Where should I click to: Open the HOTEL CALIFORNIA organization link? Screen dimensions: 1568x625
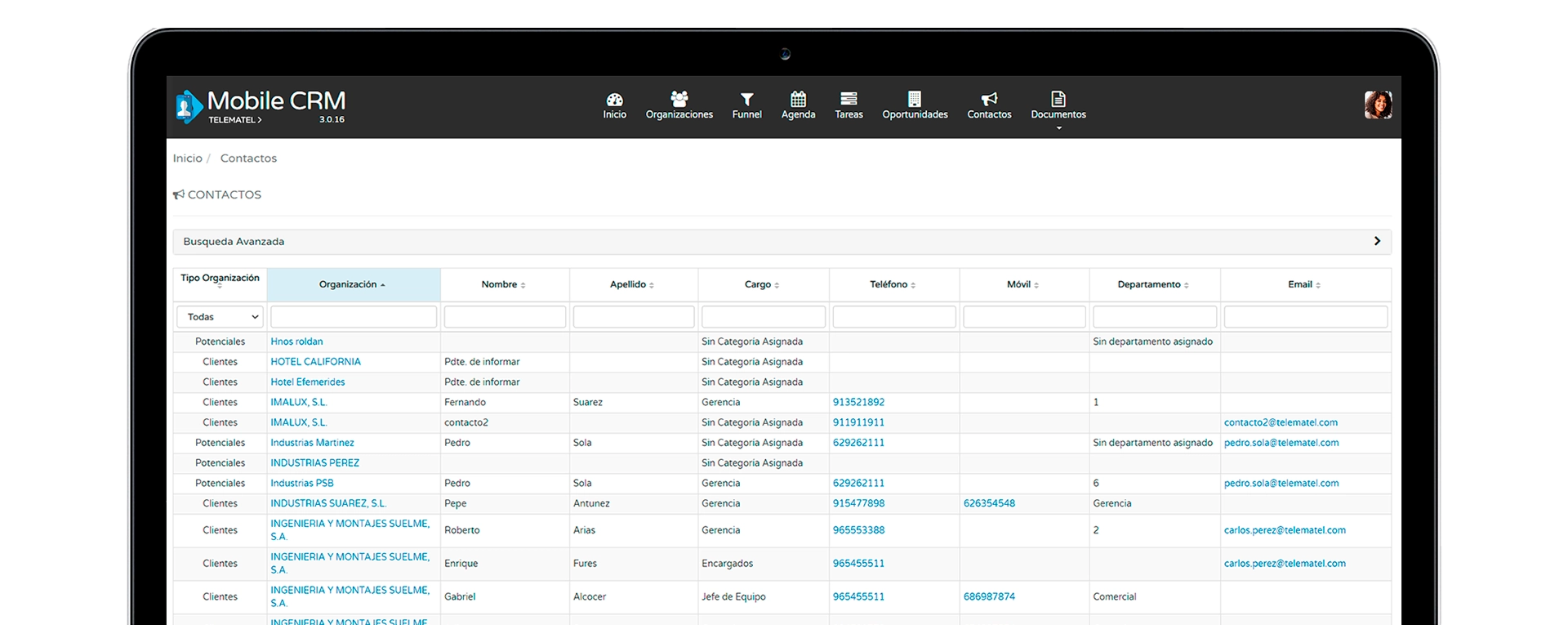click(x=315, y=362)
